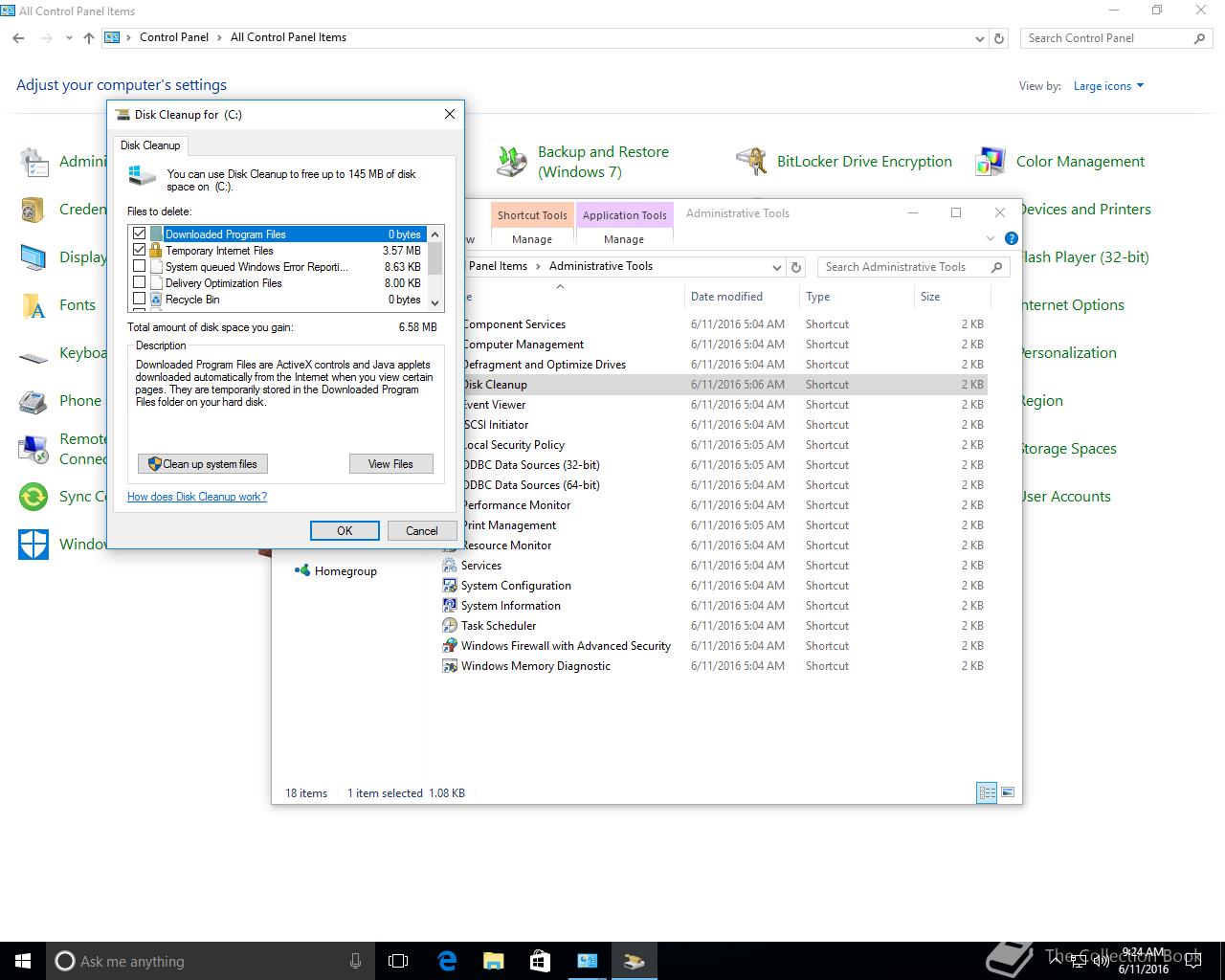Open Control Panel address bar history dropdown
This screenshot has height=980, width=1225.
(979, 38)
